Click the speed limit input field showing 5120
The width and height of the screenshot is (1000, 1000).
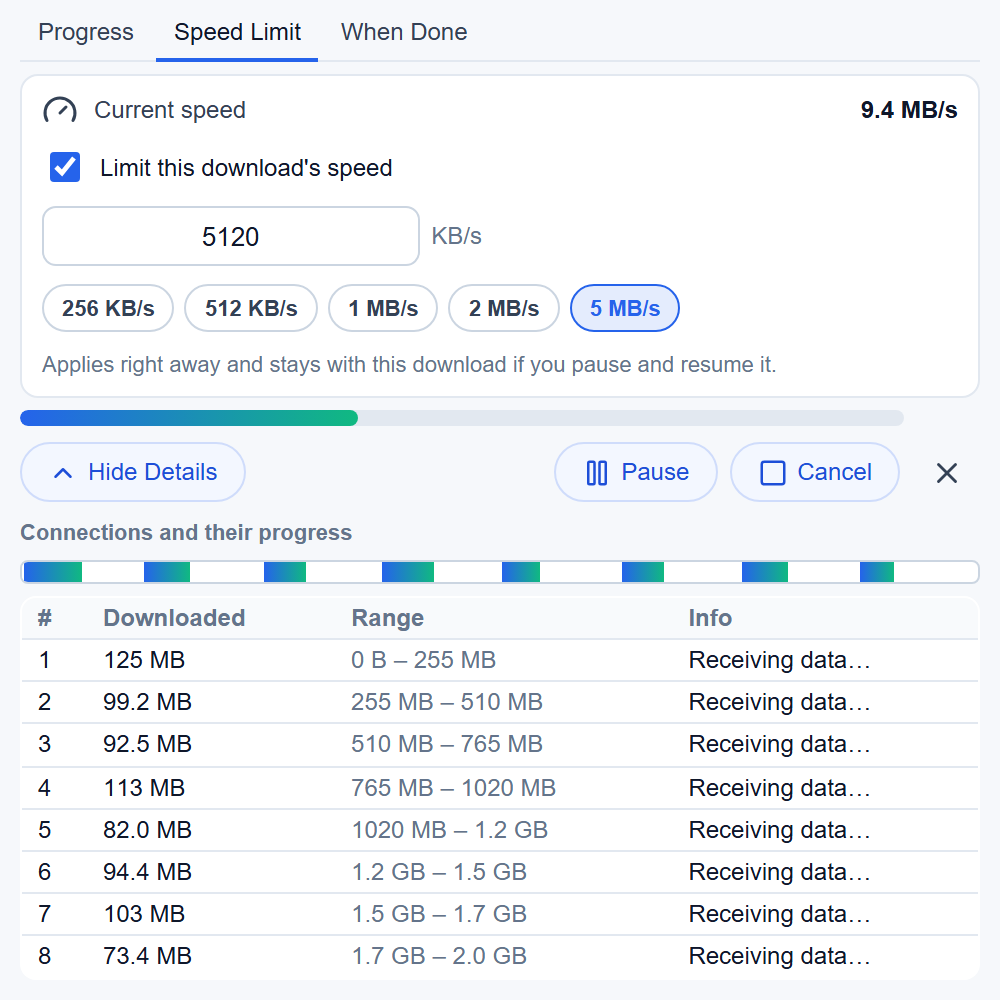click(x=231, y=236)
